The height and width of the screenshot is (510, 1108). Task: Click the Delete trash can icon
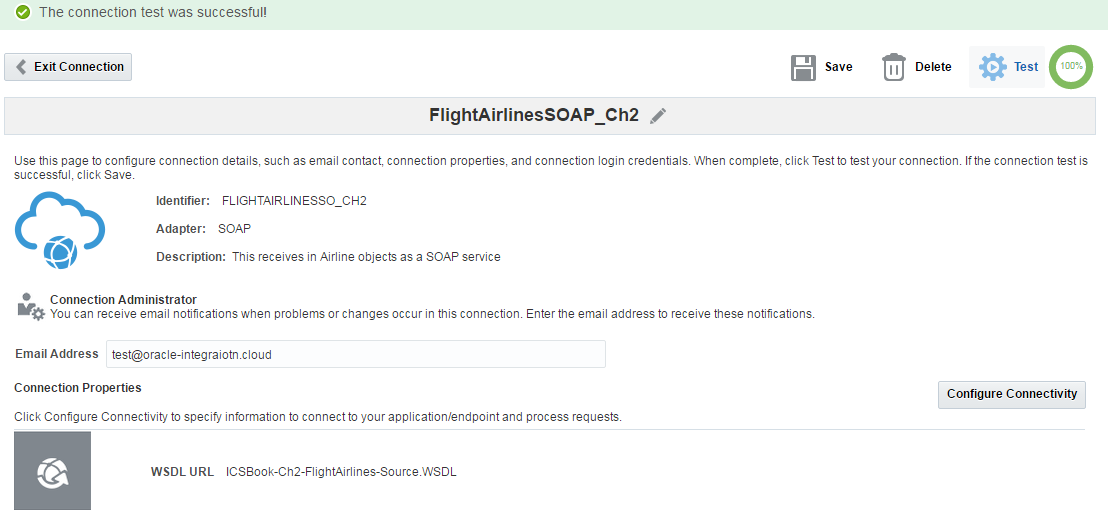[x=894, y=67]
